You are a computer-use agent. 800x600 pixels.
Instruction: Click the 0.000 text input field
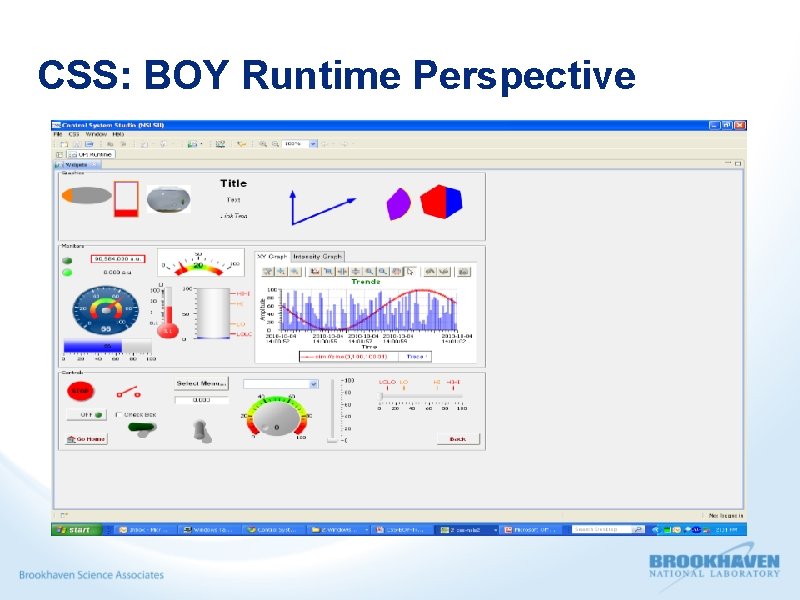pyautogui.click(x=202, y=399)
